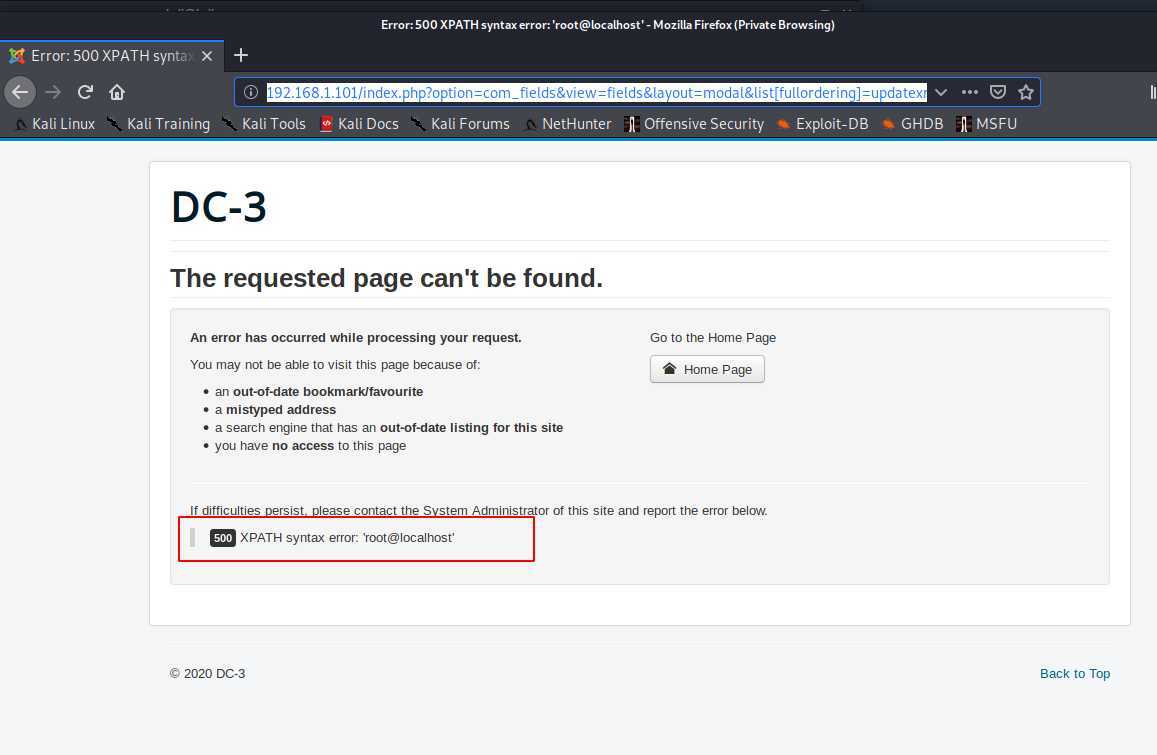Click the 'out-of-date bookmark/favourite' bullet
Viewport: 1157px width, 755px height.
click(319, 391)
